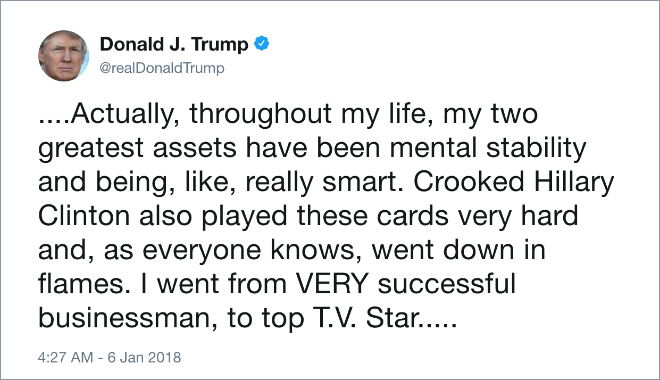Click the word throughout in the tweet
Image resolution: width=660 pixels, height=380 pixels.
point(261,114)
